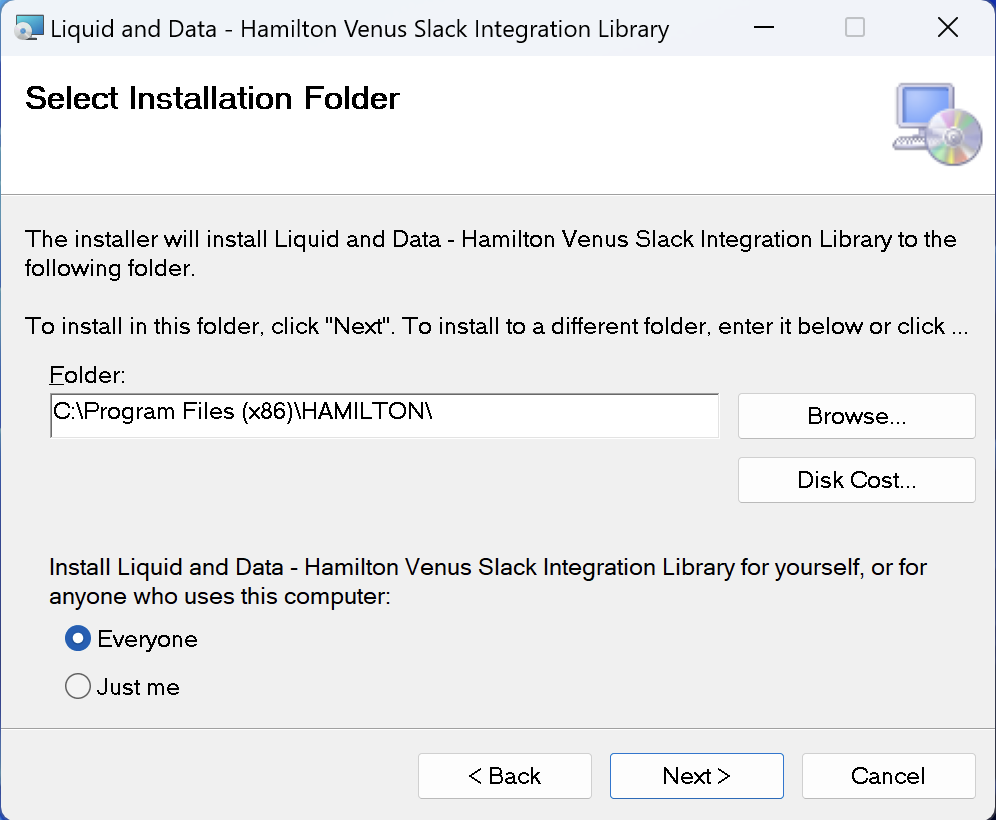Screen dimensions: 996x820
Task: Close the installer window
Action: pyautogui.click(x=947, y=27)
